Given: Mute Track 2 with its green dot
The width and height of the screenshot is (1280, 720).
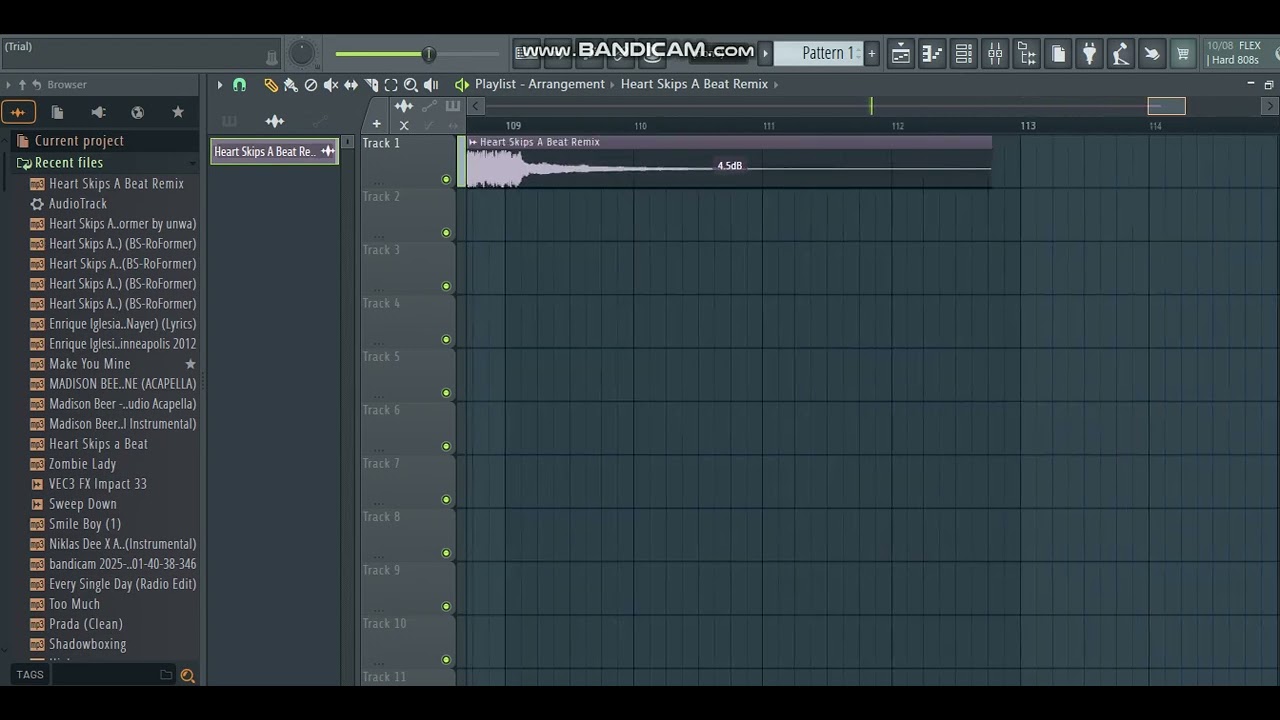Looking at the screenshot, I should pyautogui.click(x=446, y=233).
